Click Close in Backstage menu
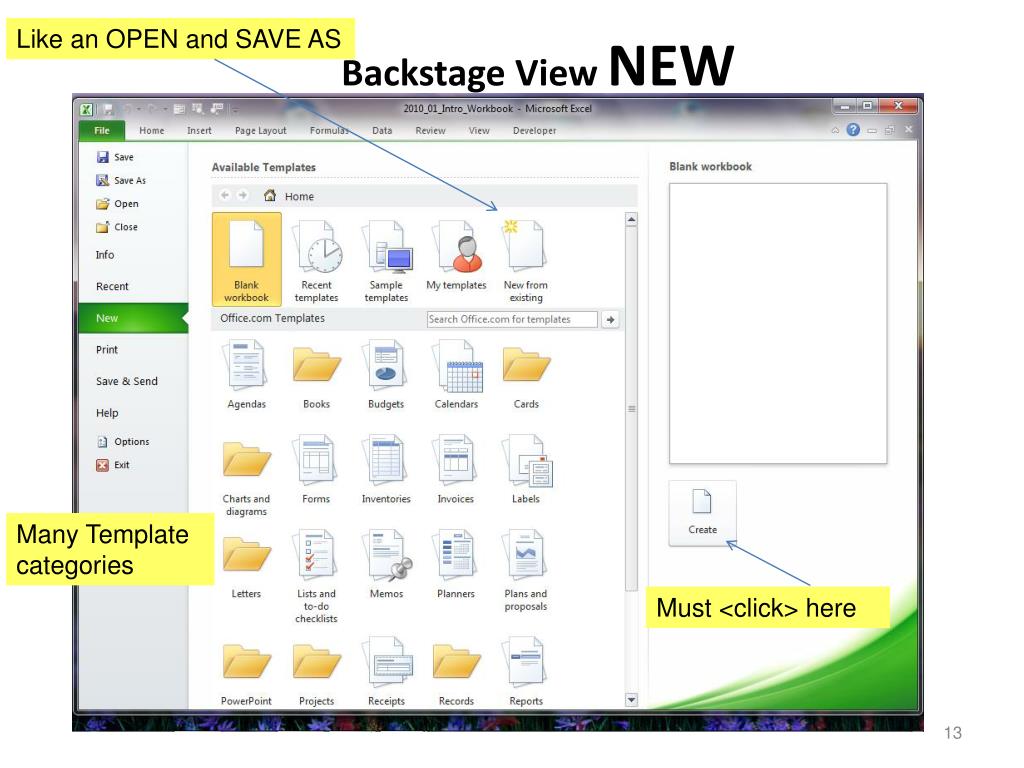Viewport: 1024px width, 768px height. pos(117,227)
